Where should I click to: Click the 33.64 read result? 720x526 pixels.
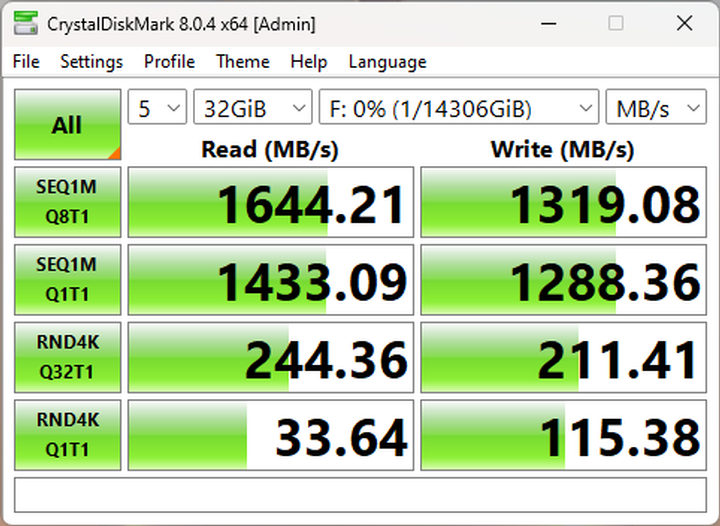270,435
